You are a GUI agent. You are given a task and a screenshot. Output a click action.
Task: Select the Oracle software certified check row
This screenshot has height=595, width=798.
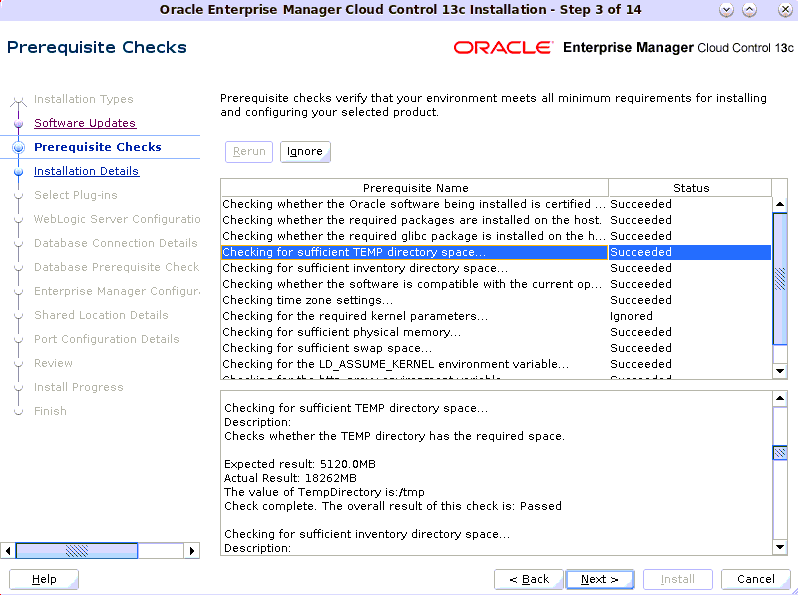point(496,204)
